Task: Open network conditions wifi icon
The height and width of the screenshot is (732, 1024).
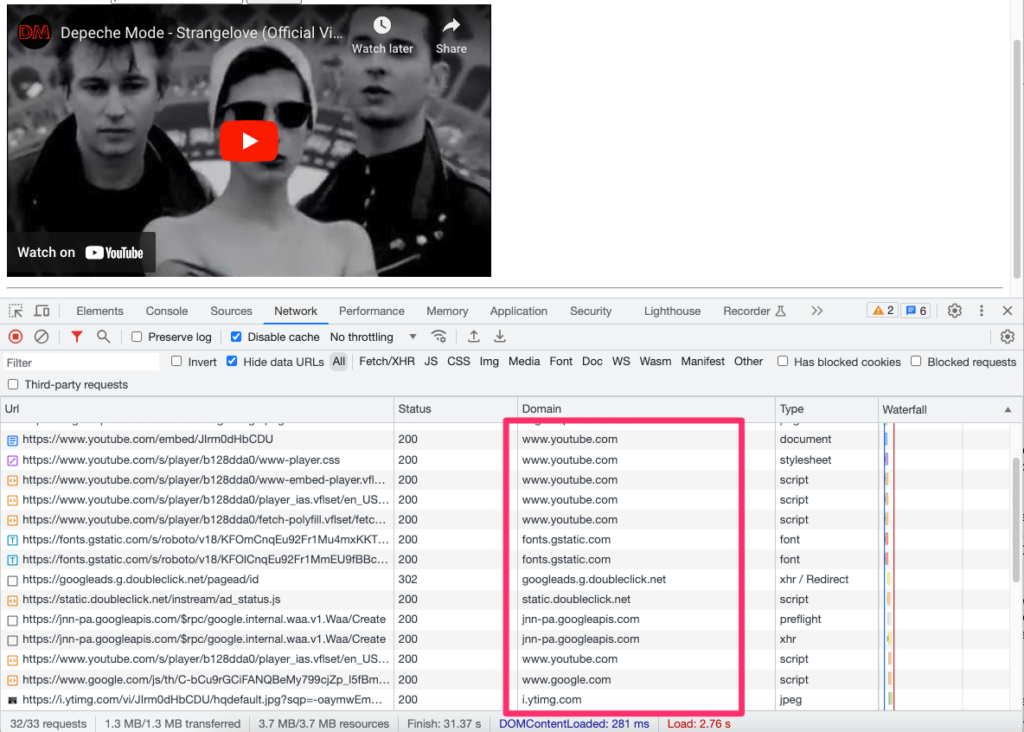Action: pos(439,337)
